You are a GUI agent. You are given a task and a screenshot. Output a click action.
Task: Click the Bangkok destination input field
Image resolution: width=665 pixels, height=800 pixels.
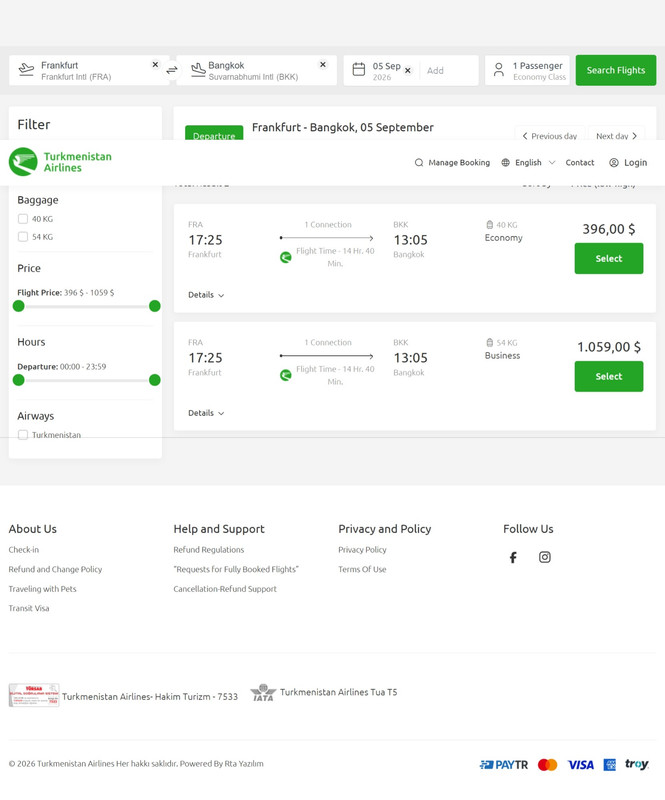pos(257,70)
